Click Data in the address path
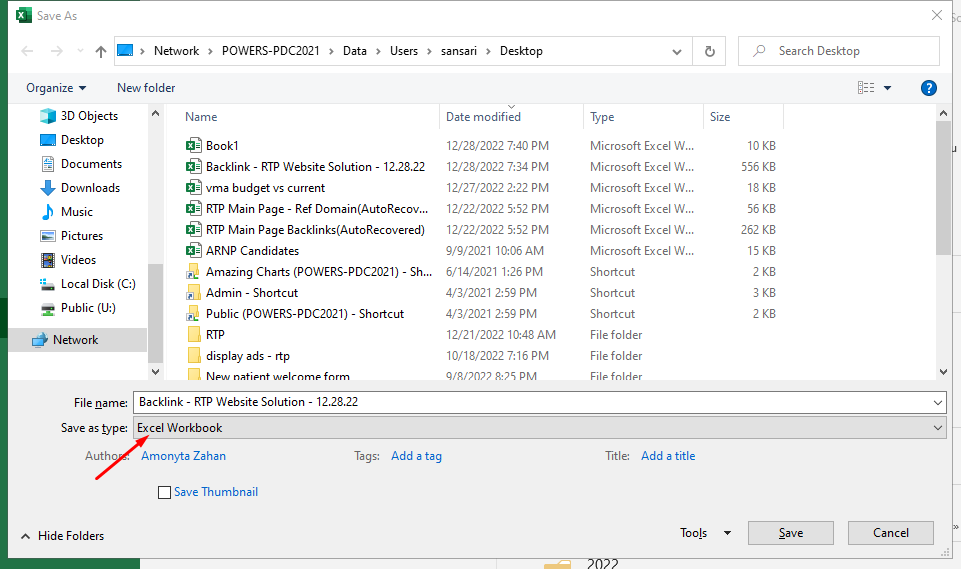The width and height of the screenshot is (961, 569). 354,51
